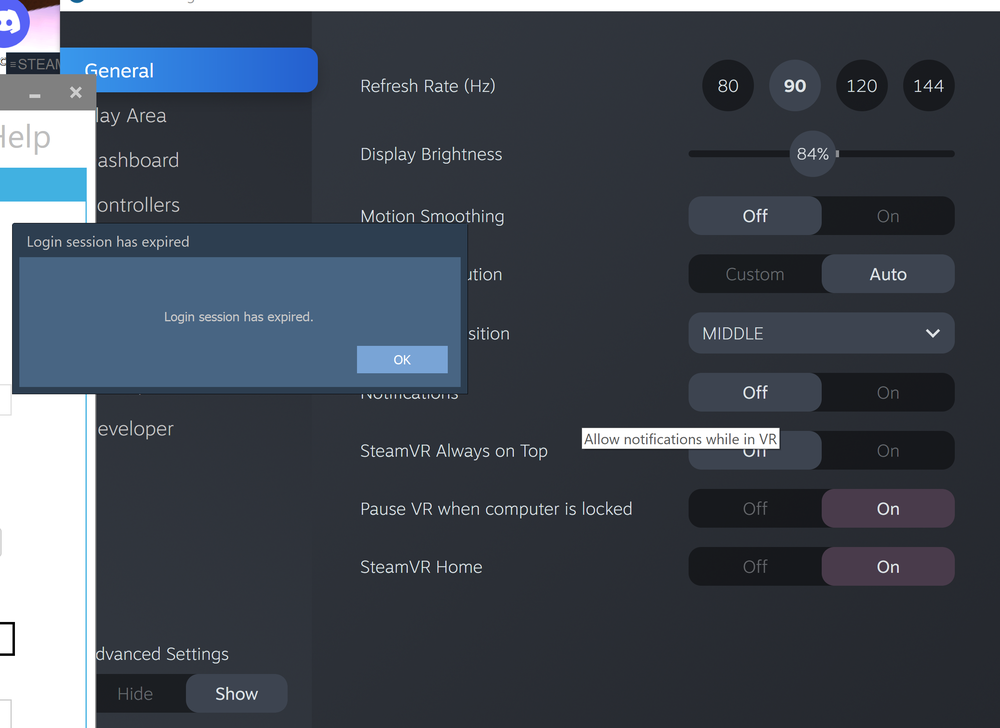Set Pause VR when computer is locked Off

755,508
